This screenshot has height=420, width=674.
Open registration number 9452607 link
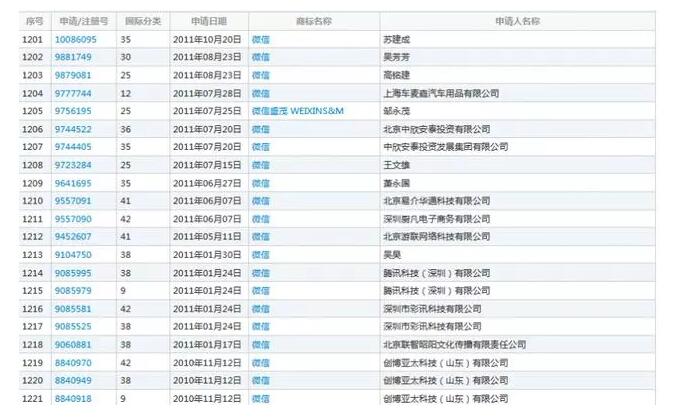pyautogui.click(x=73, y=237)
